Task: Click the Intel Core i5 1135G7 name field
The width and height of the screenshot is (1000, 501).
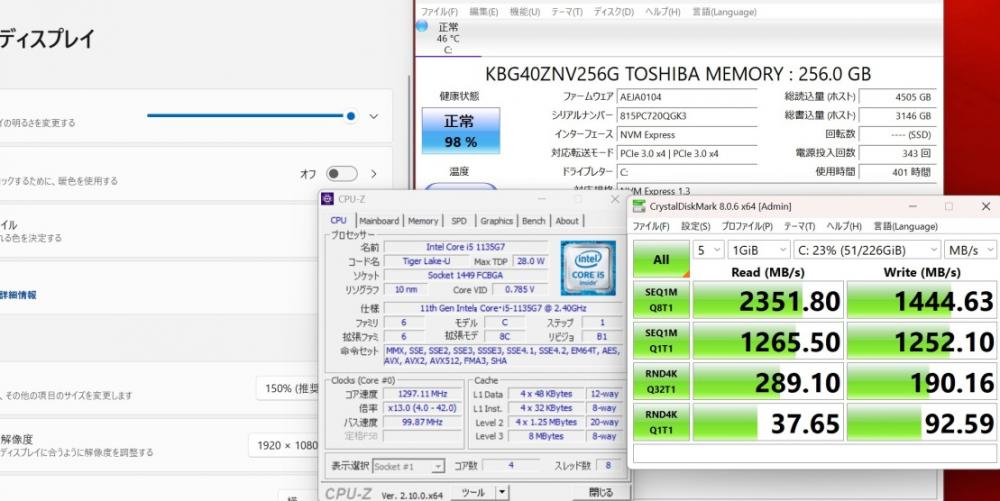Action: [465, 247]
